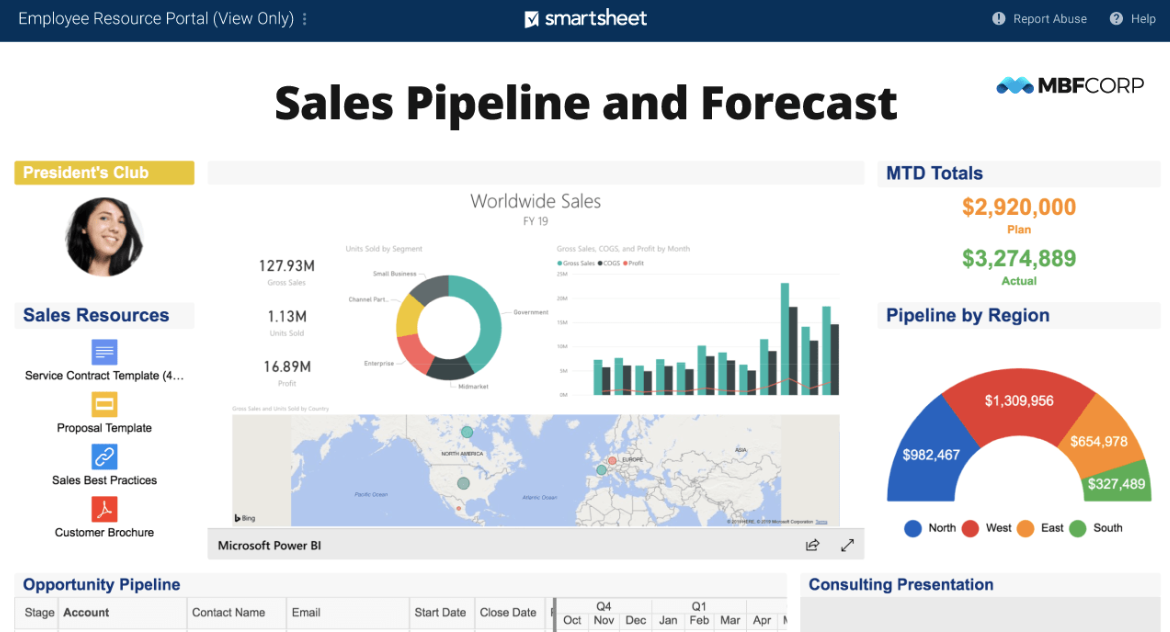Click the President's Club profile photo
Viewport: 1170px width, 632px height.
[x=104, y=236]
